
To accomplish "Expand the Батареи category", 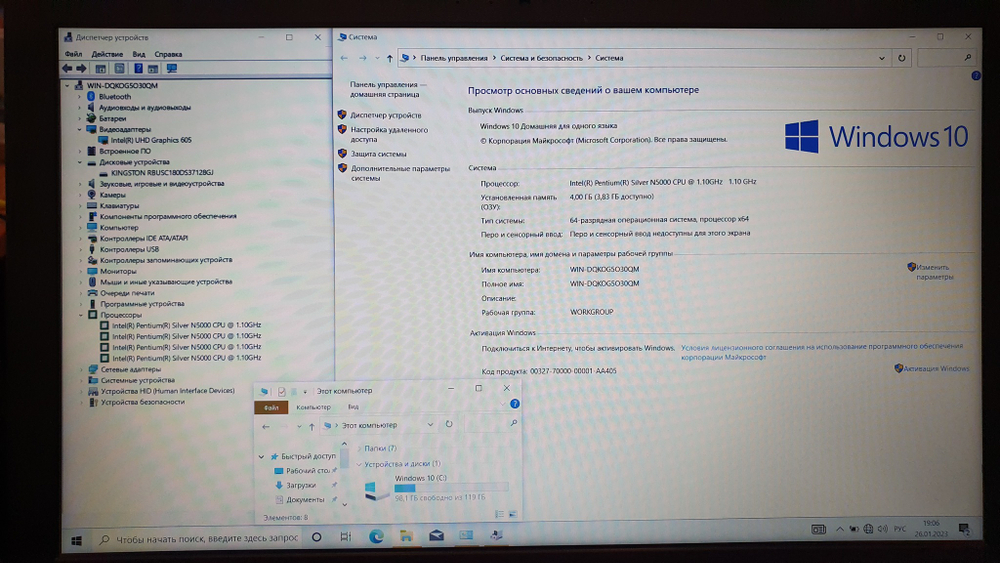I will point(80,118).
